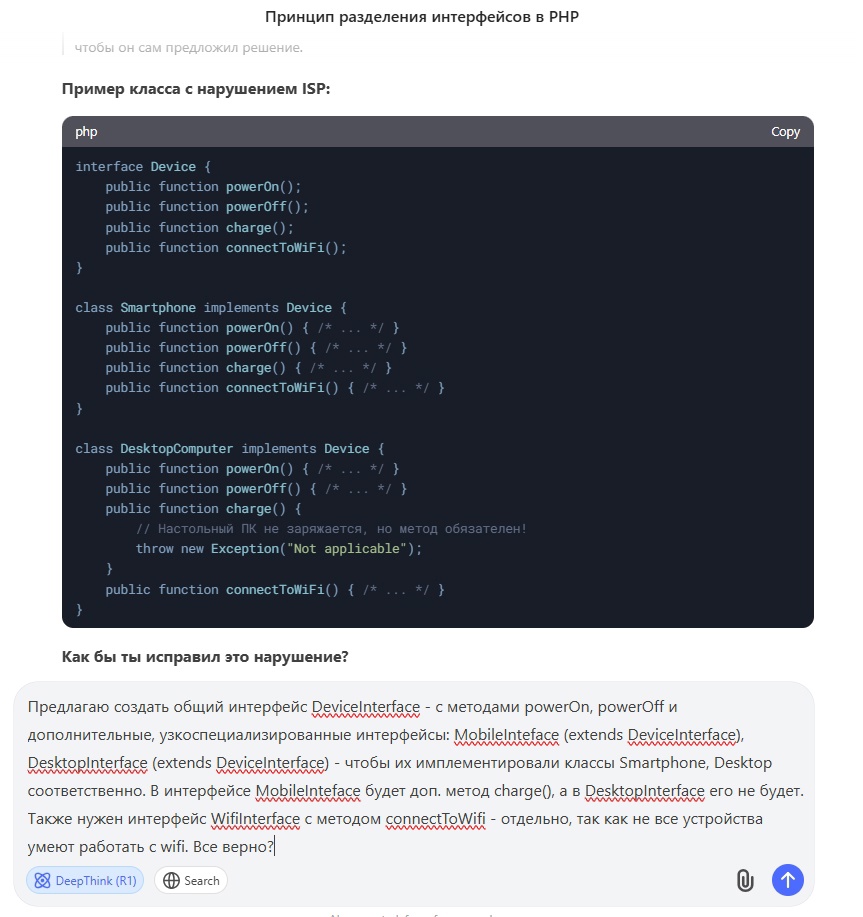The image size is (863, 917).
Task: Focus the message input text area
Action: [x=415, y=776]
